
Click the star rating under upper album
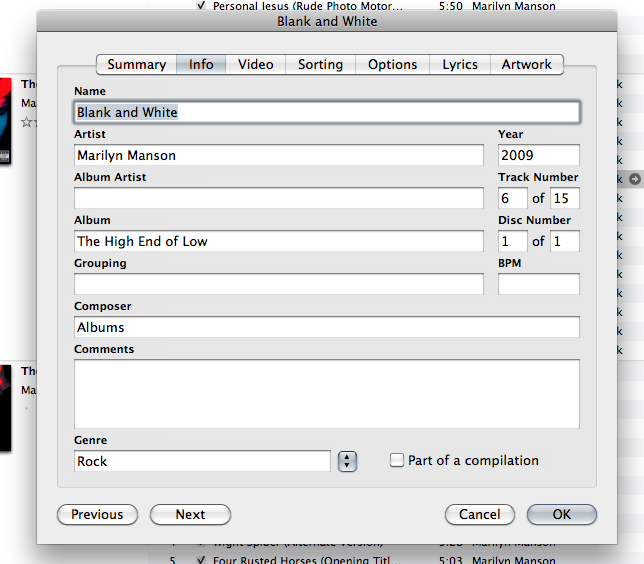[x=28, y=122]
